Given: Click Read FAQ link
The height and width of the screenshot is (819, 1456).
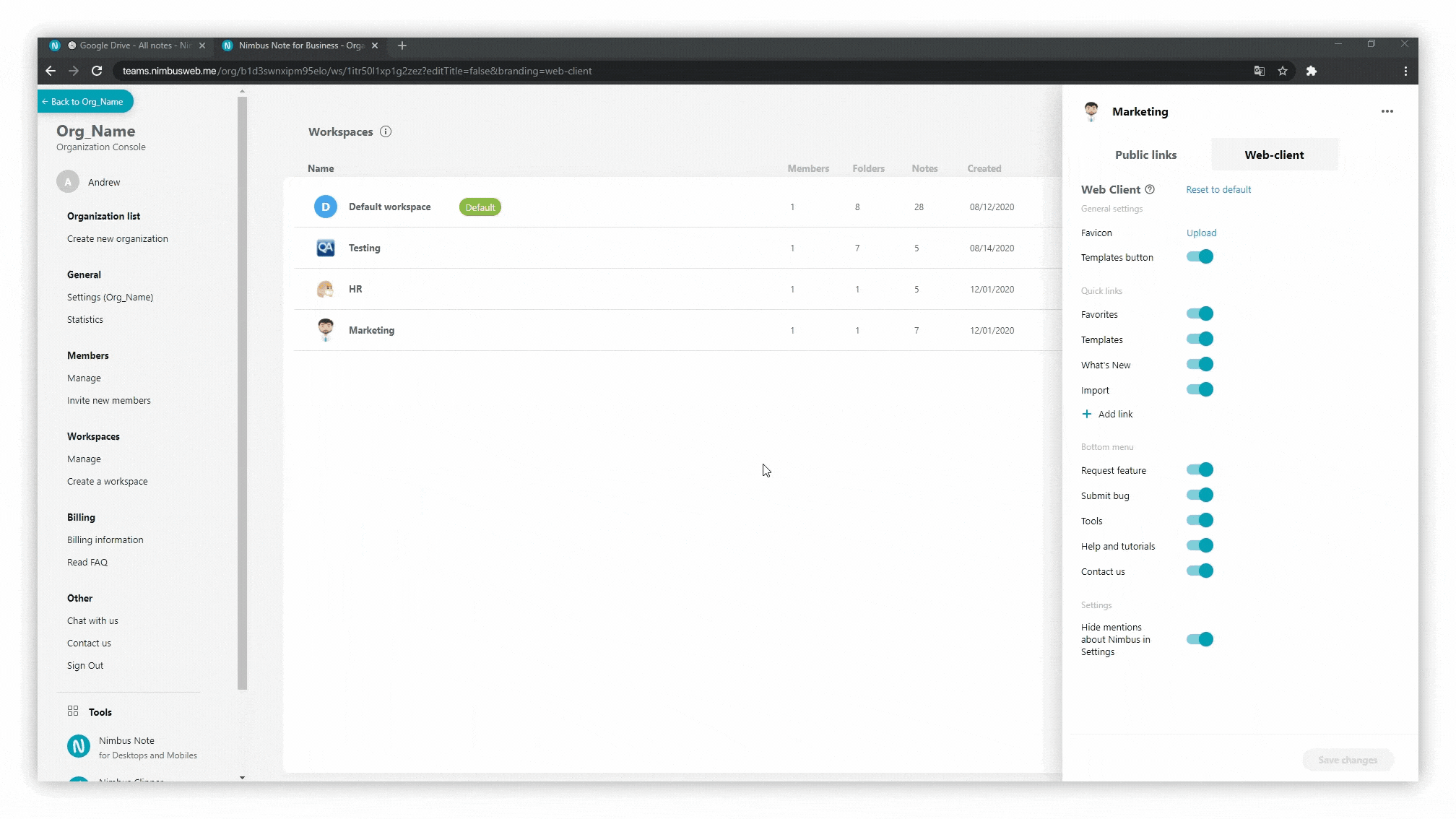Looking at the screenshot, I should tap(87, 562).
